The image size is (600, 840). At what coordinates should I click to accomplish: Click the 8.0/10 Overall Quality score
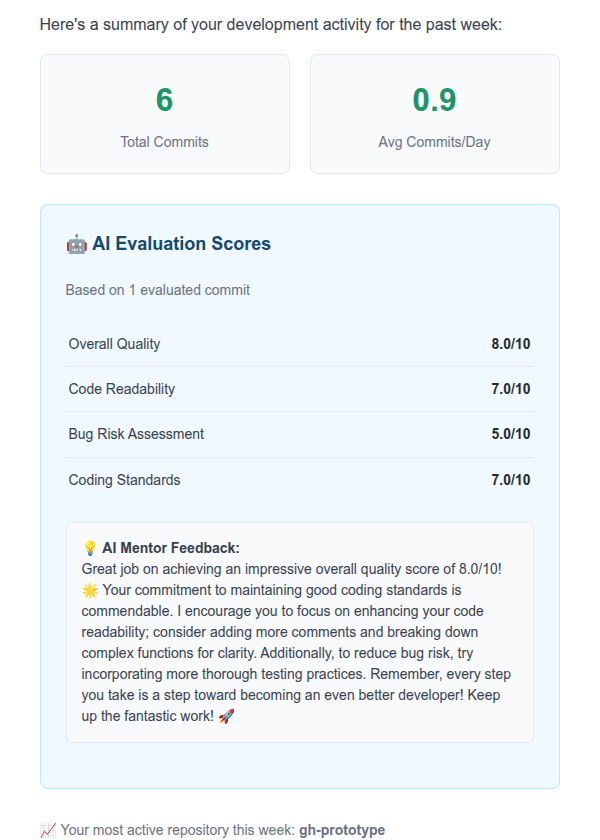coord(511,344)
